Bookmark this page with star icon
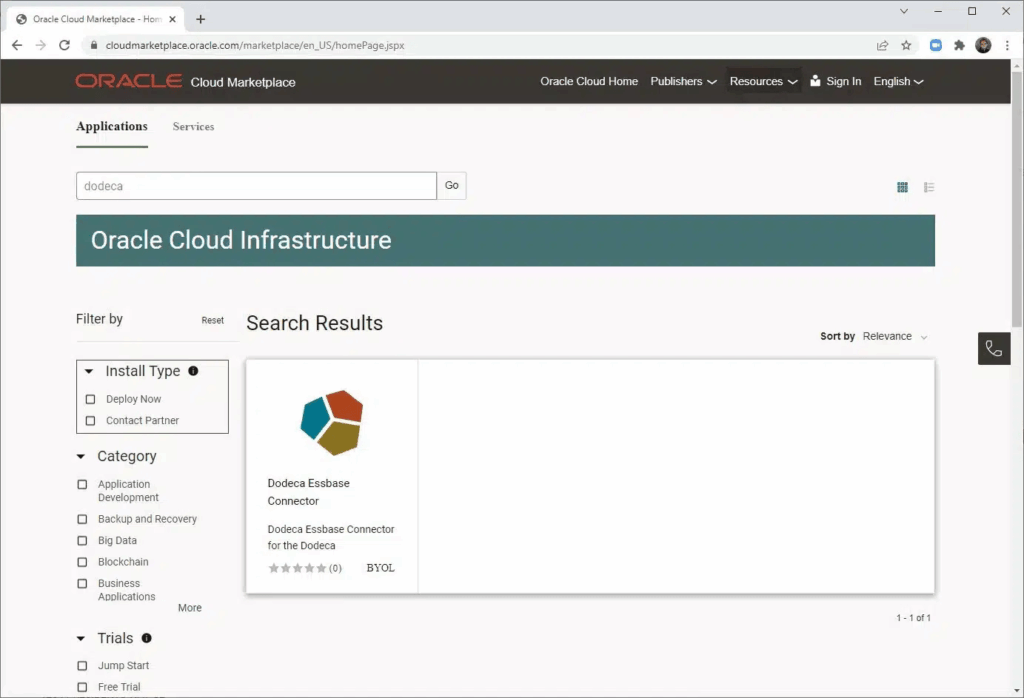This screenshot has width=1024, height=698. [906, 45]
